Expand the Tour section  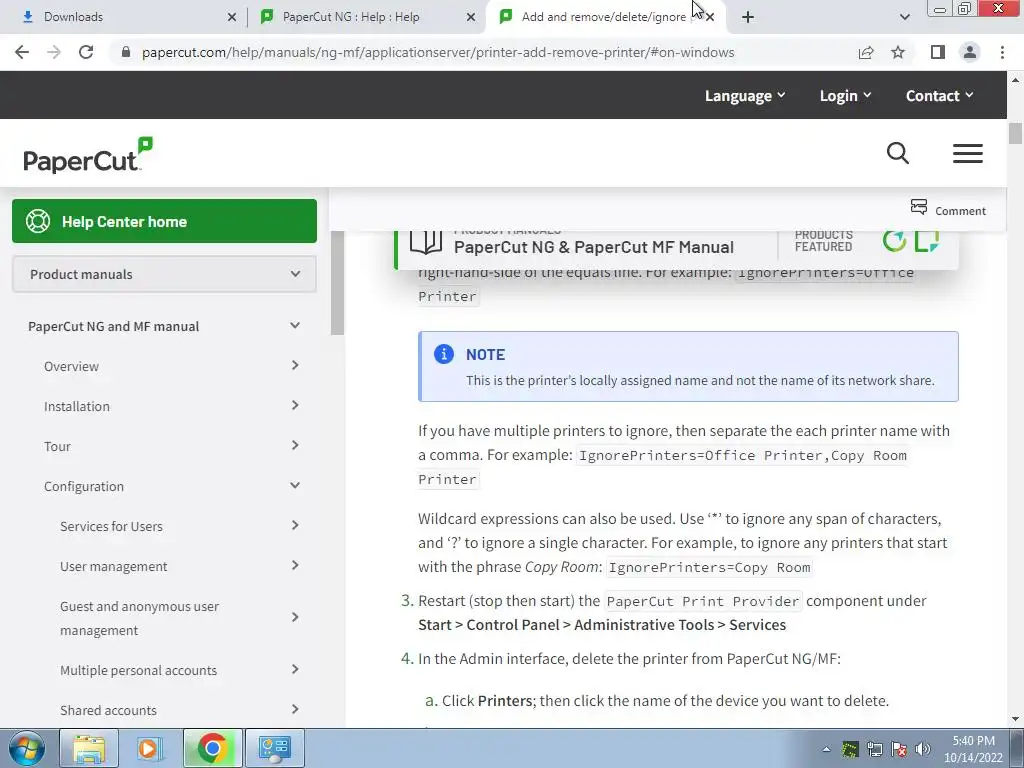pos(295,445)
